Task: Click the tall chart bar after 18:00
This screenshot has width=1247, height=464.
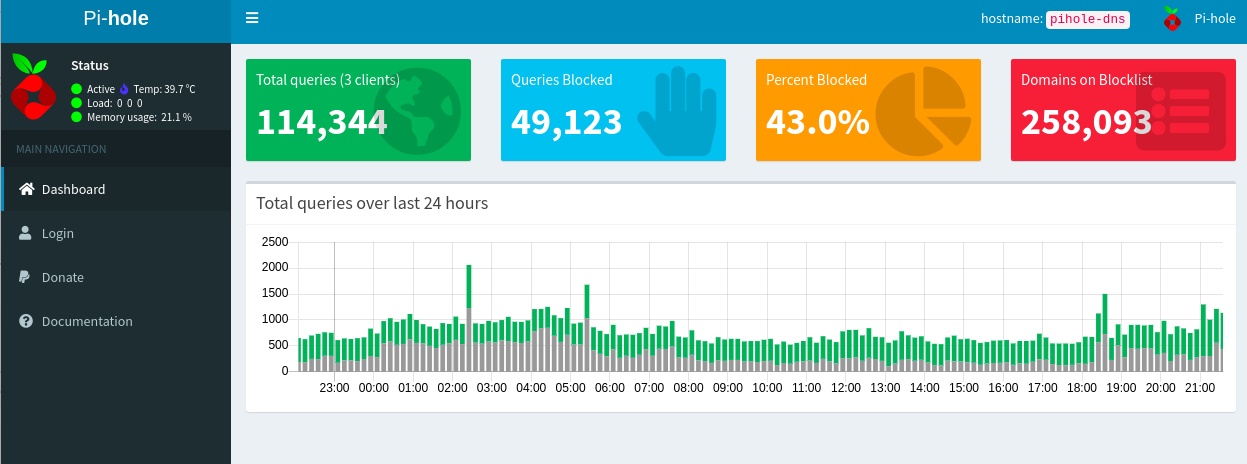Action: point(1105,332)
